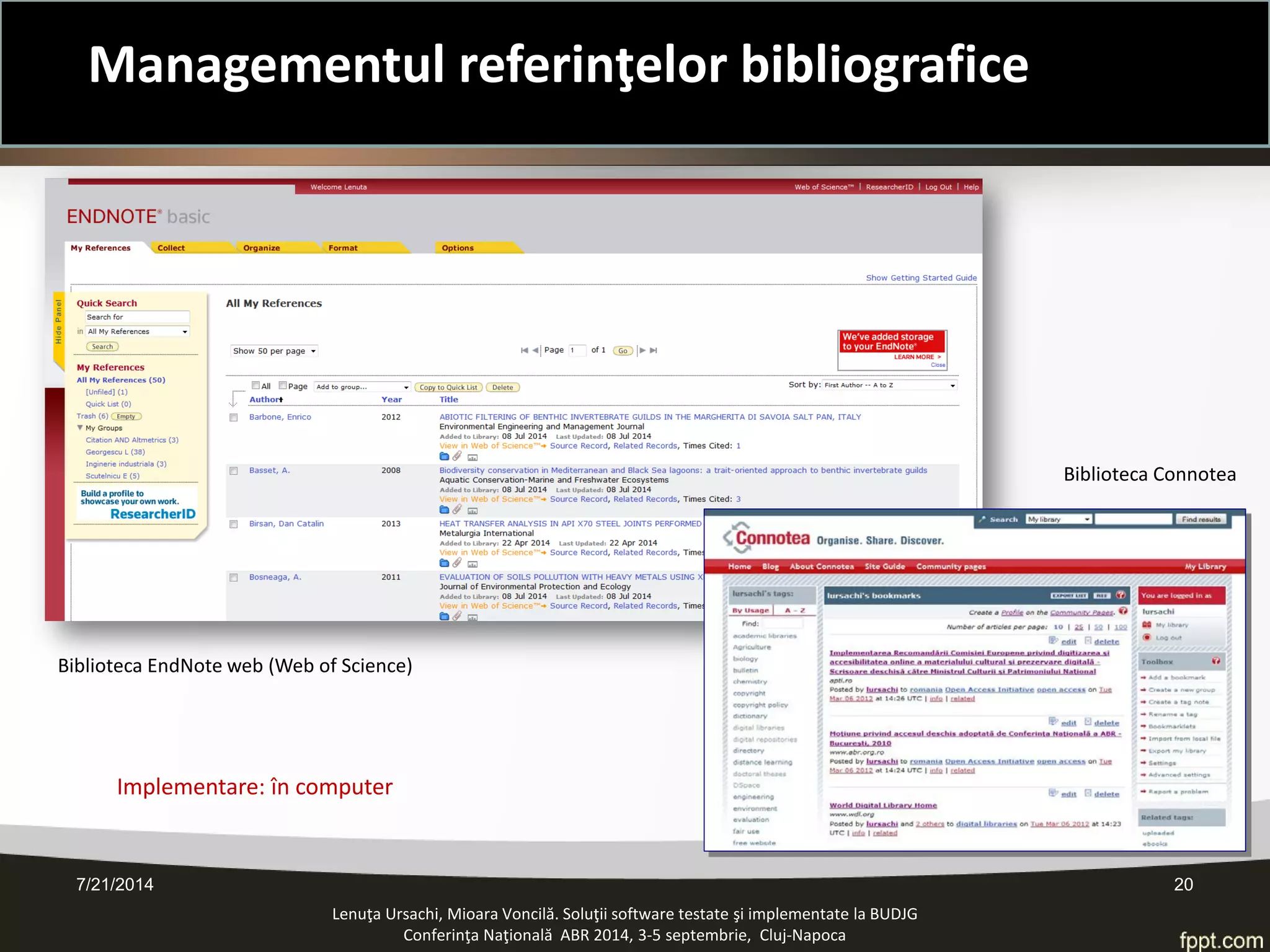Open the Collect tab

coord(171,248)
